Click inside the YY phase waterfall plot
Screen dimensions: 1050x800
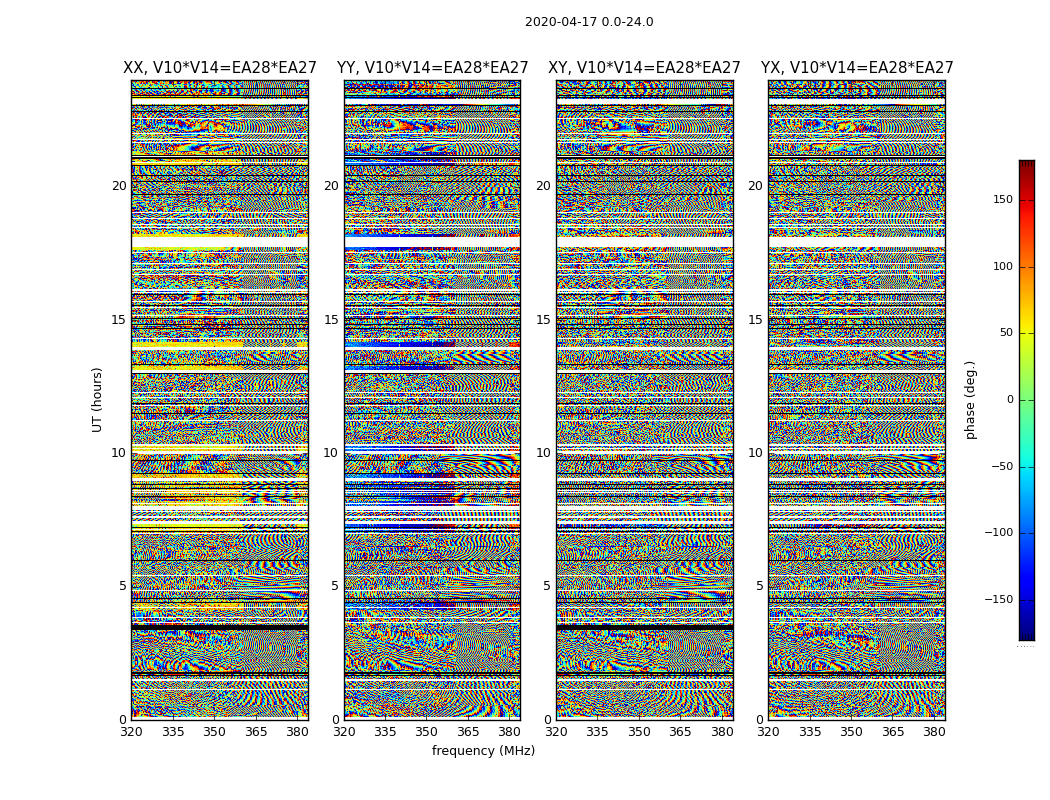432,400
